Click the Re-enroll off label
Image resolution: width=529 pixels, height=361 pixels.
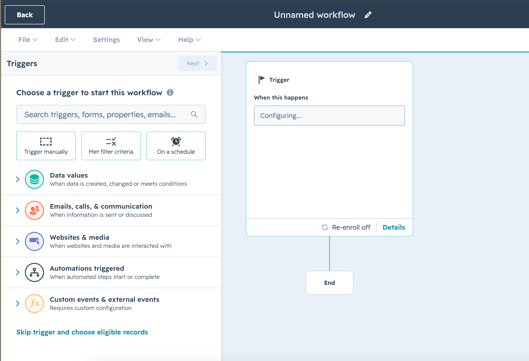point(351,227)
